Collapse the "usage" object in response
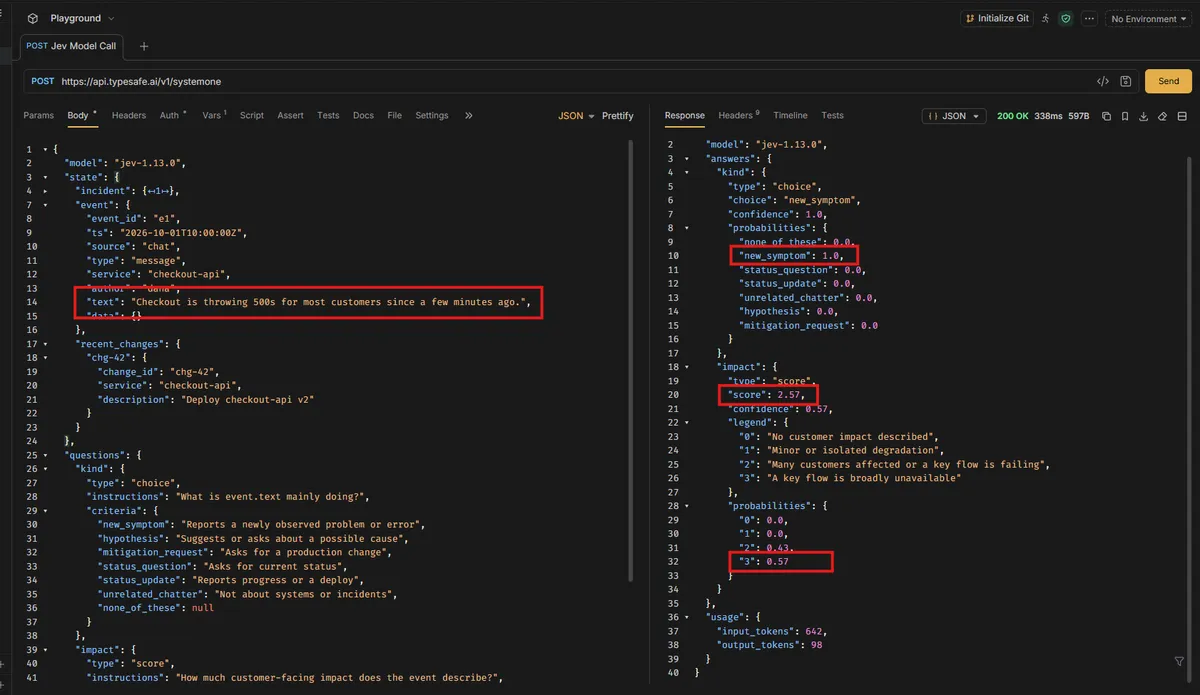Viewport: 1200px width, 695px height. click(x=686, y=617)
